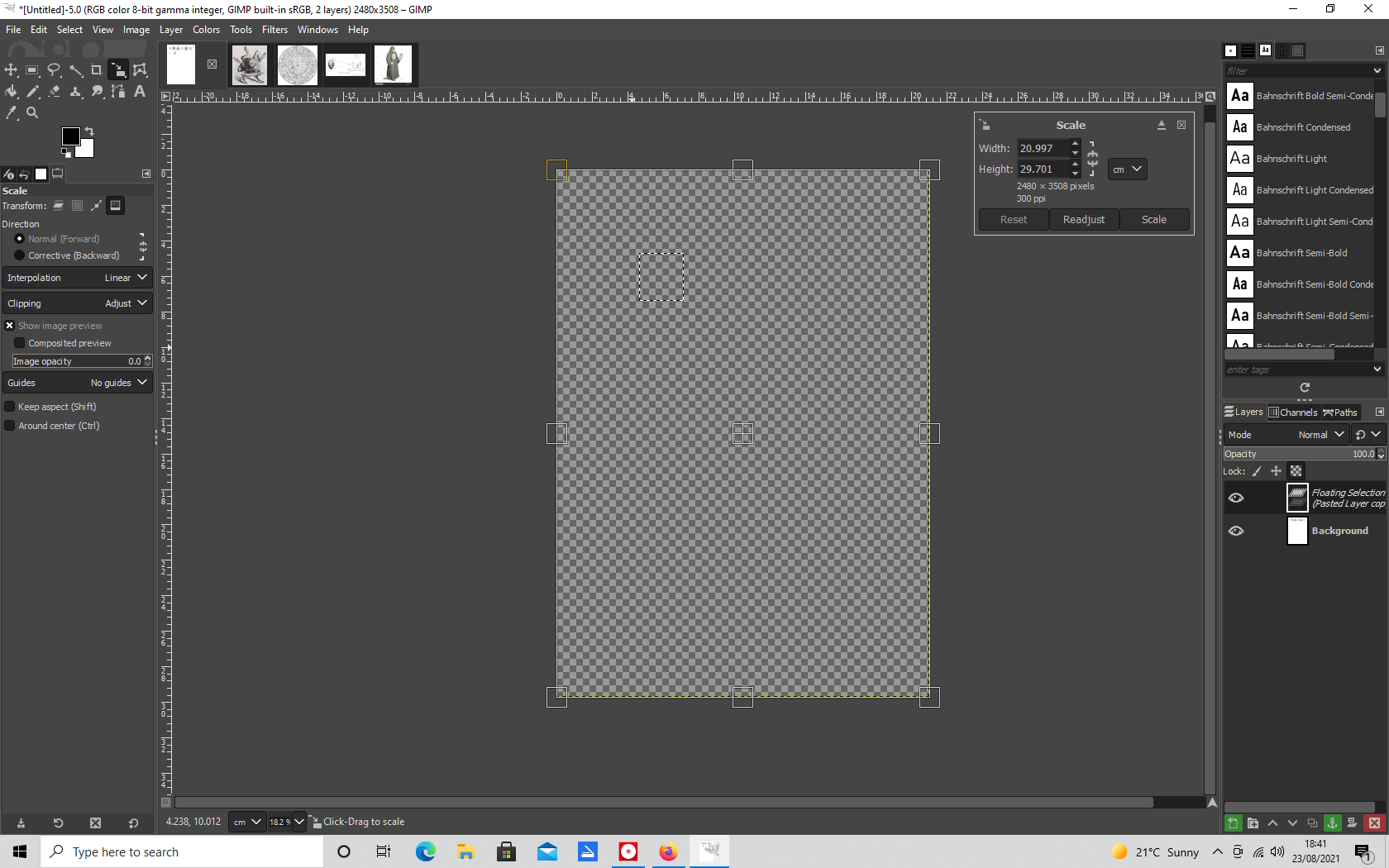Hide the Floating Selection layer
The image size is (1389, 868).
coord(1236,498)
